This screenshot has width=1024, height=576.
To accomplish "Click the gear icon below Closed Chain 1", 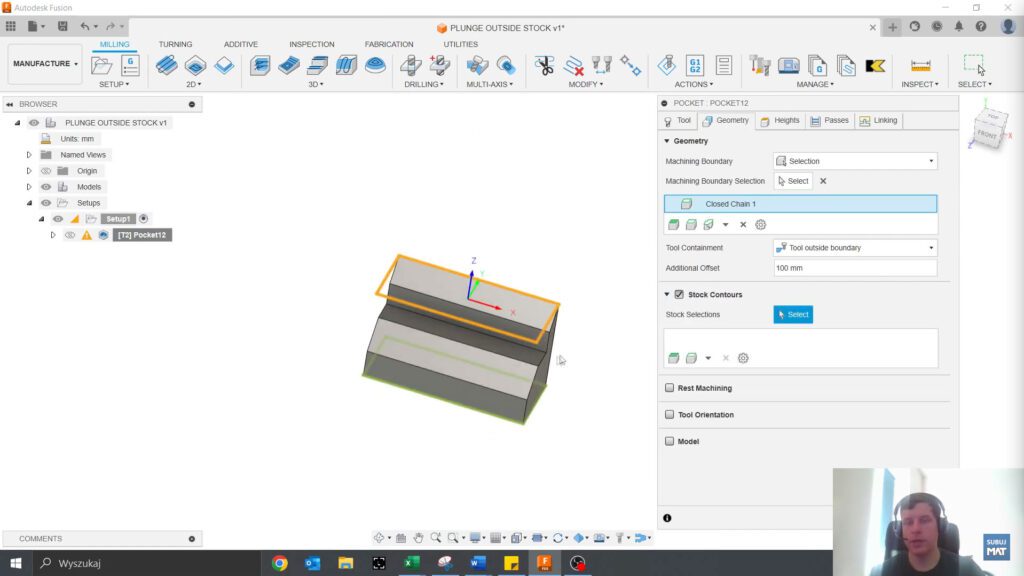I will pyautogui.click(x=760, y=225).
